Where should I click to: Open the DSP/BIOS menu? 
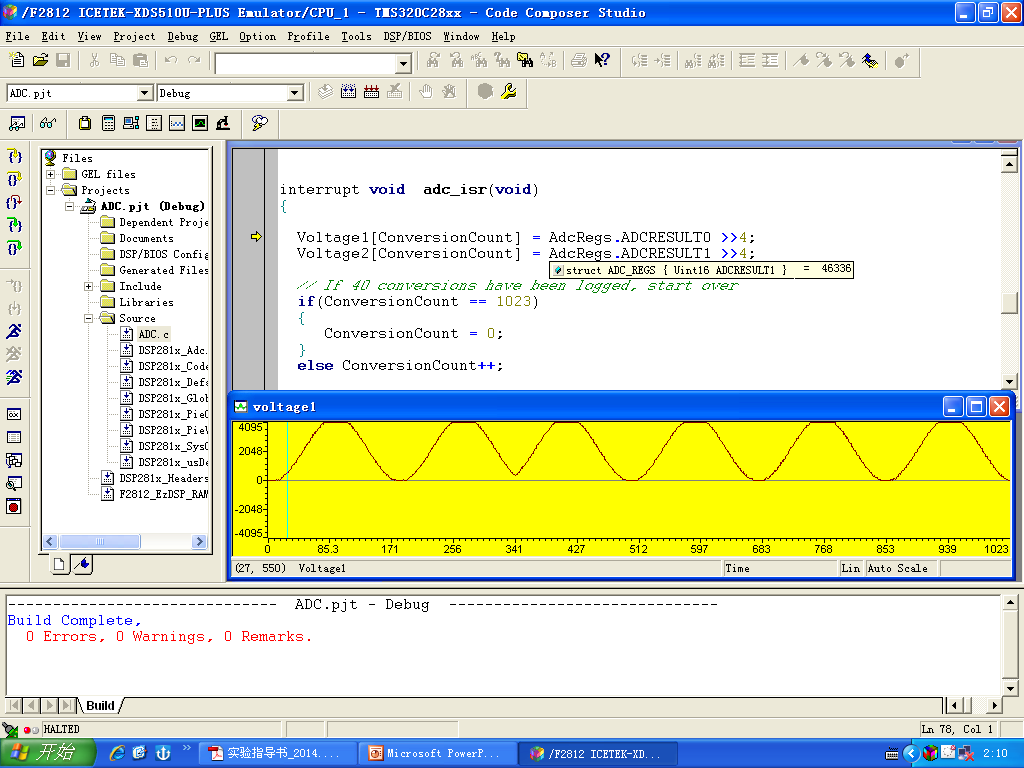click(408, 37)
